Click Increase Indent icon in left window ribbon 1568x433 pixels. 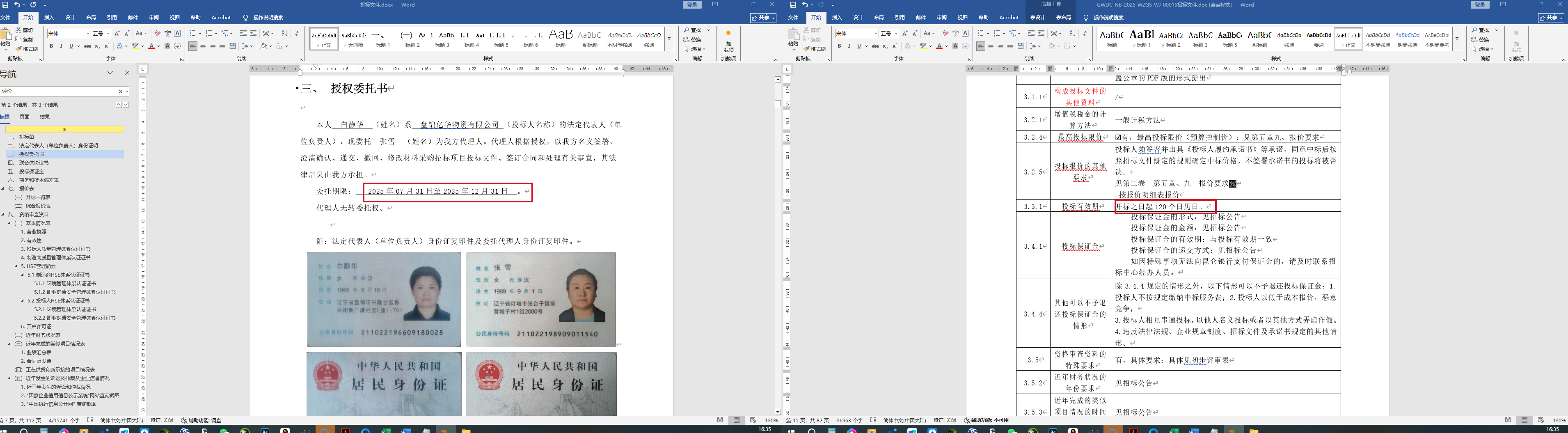(253, 34)
